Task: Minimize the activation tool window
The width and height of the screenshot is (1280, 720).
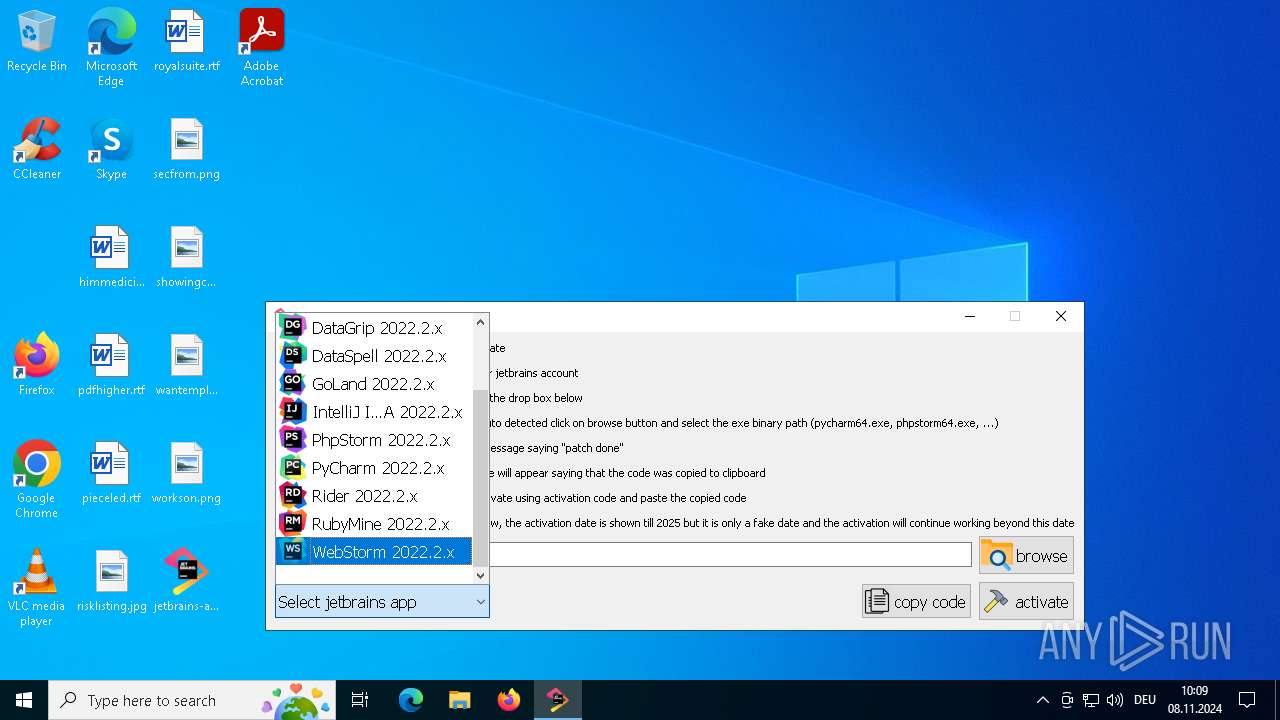Action: pyautogui.click(x=969, y=316)
